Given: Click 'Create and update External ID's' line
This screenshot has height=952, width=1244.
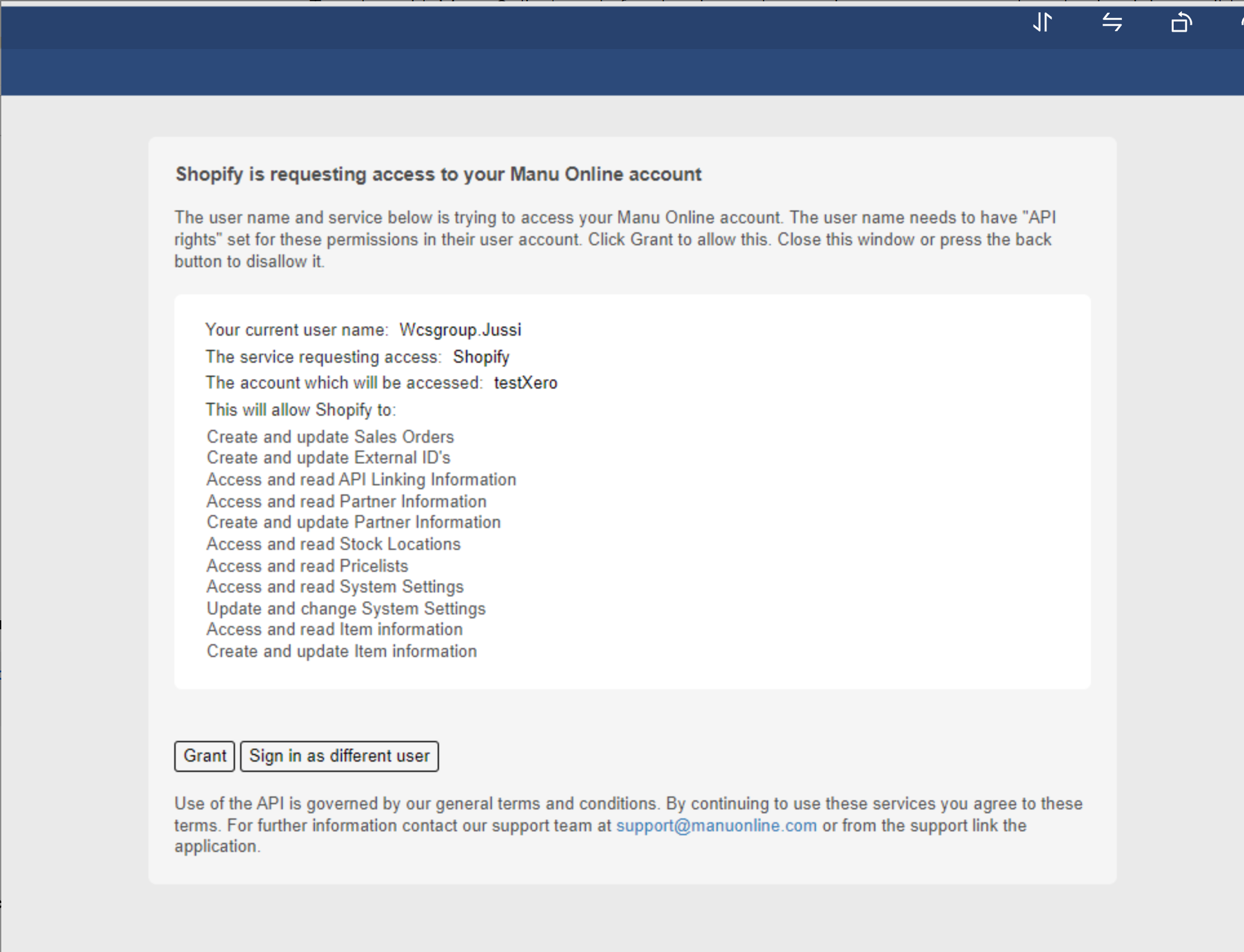Looking at the screenshot, I should (x=329, y=458).
